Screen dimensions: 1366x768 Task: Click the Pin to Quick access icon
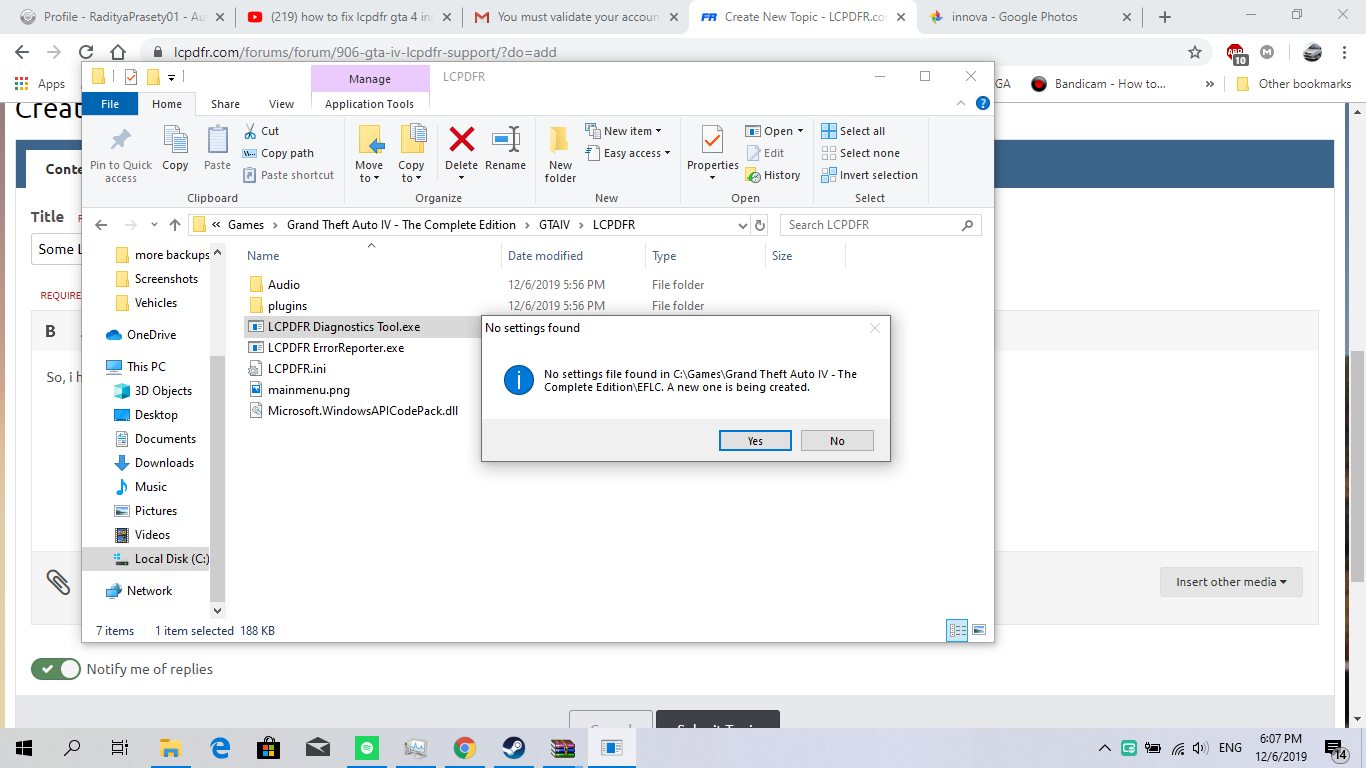tap(121, 141)
